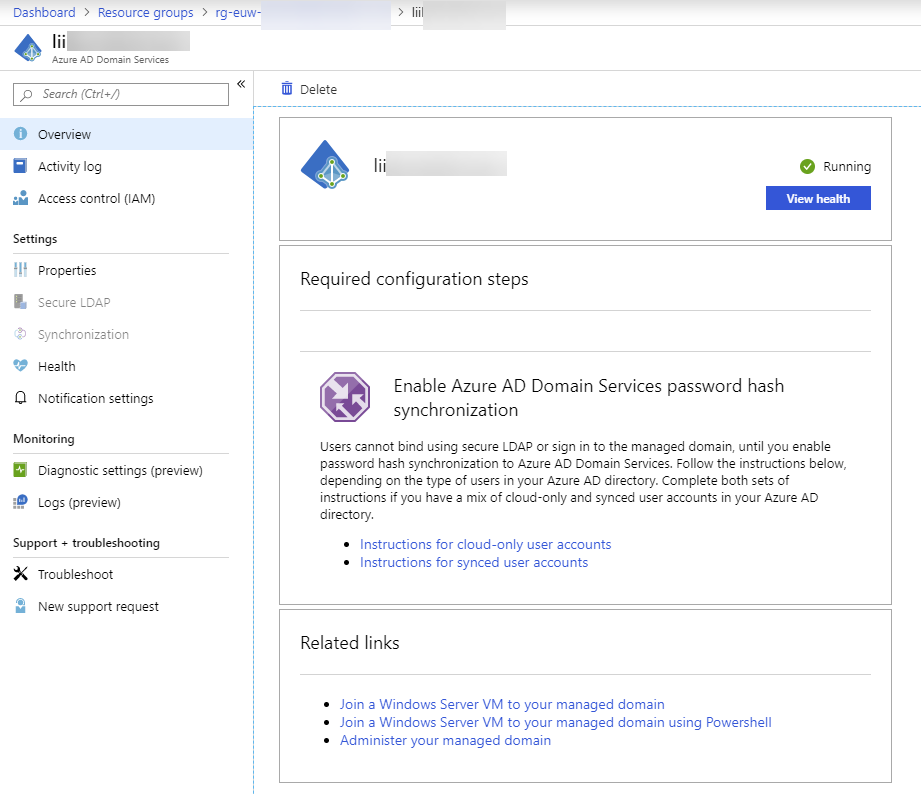Select Troubleshoot under Support
Viewport: 921px width, 794px height.
coord(126,574)
